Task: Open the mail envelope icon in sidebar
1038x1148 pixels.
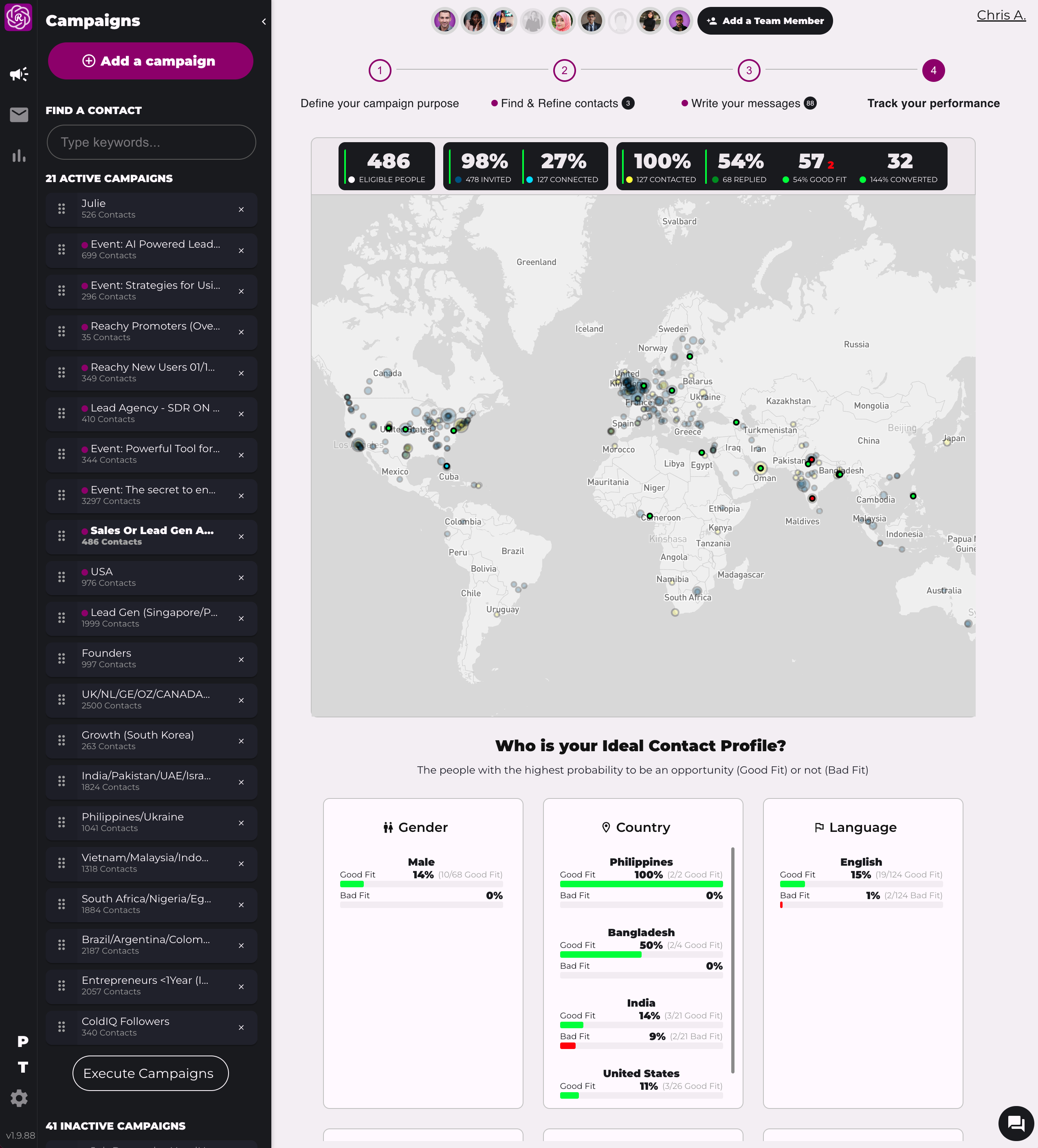Action: click(x=18, y=115)
